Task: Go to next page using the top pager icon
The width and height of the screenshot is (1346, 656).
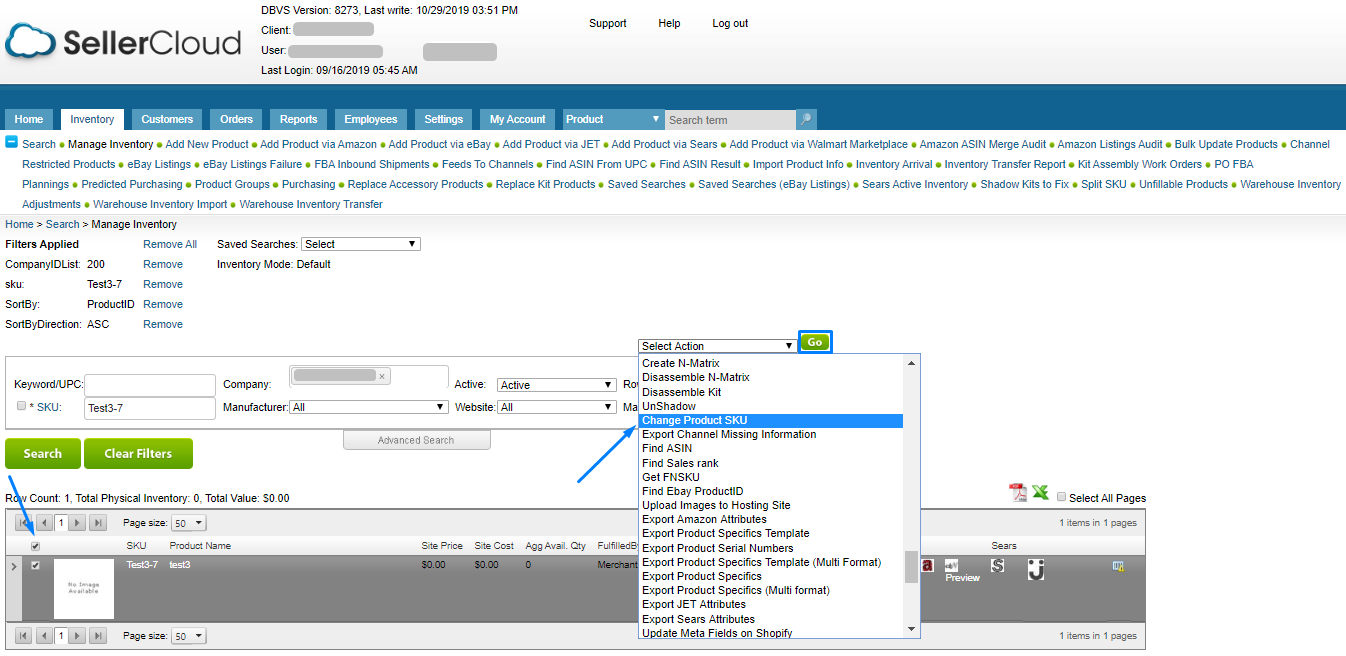Action: pyautogui.click(x=79, y=523)
